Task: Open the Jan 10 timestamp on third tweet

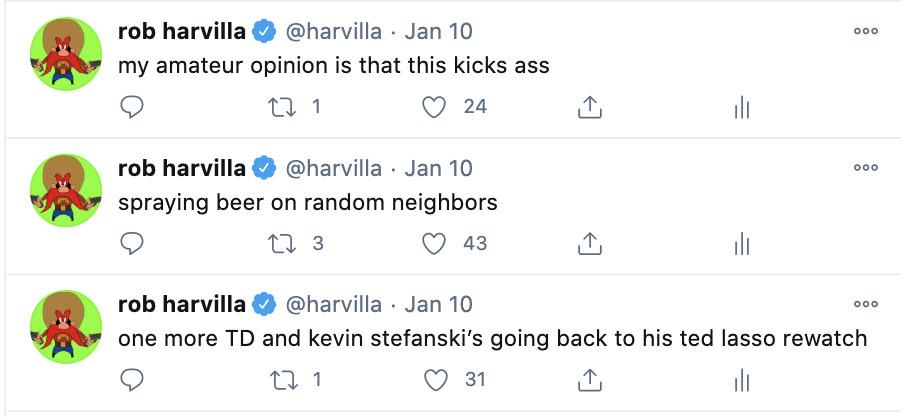Action: 438,304
